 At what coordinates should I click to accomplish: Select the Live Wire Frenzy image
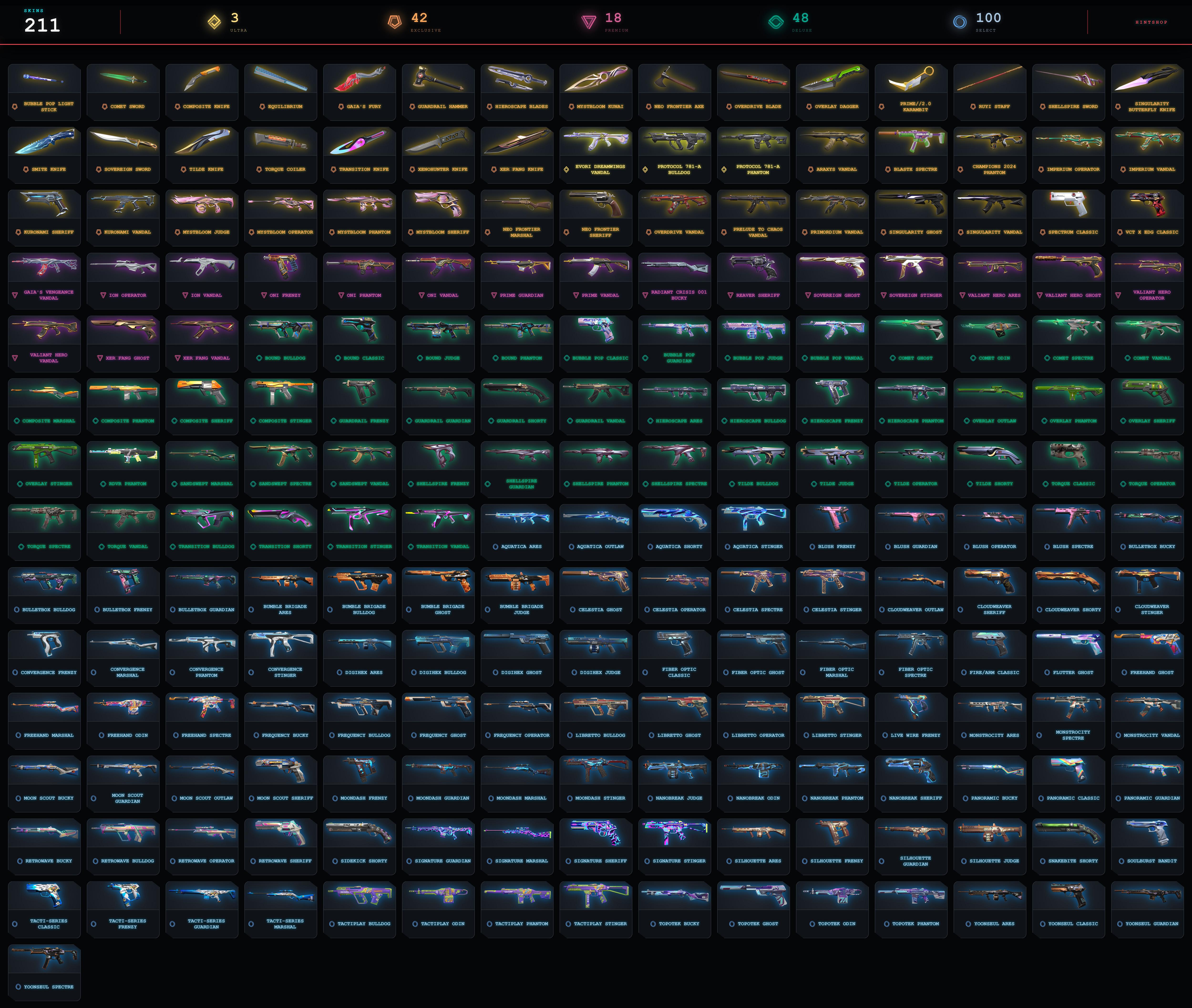[911, 707]
